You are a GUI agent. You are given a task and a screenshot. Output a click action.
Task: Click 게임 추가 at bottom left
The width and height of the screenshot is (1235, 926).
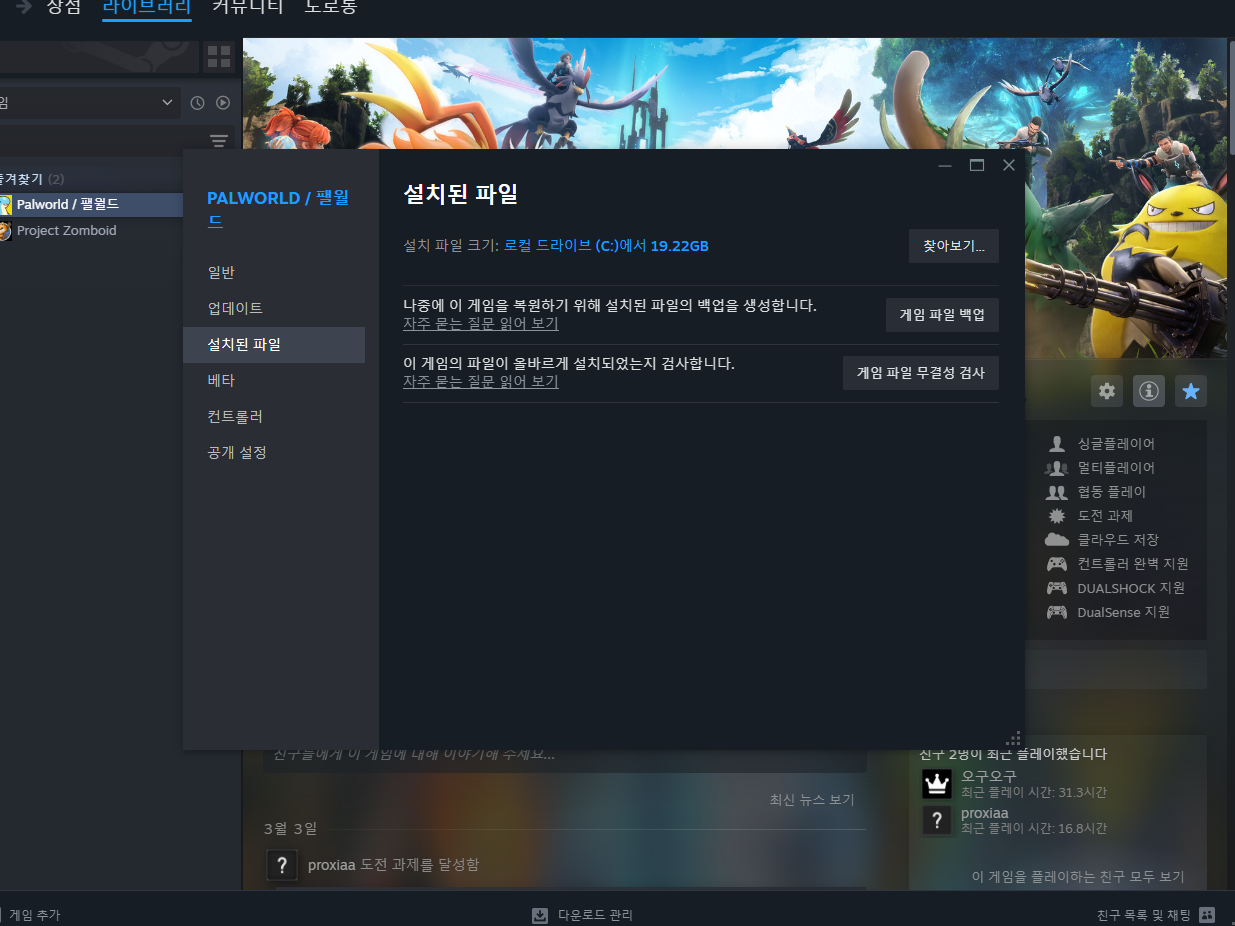(34, 915)
